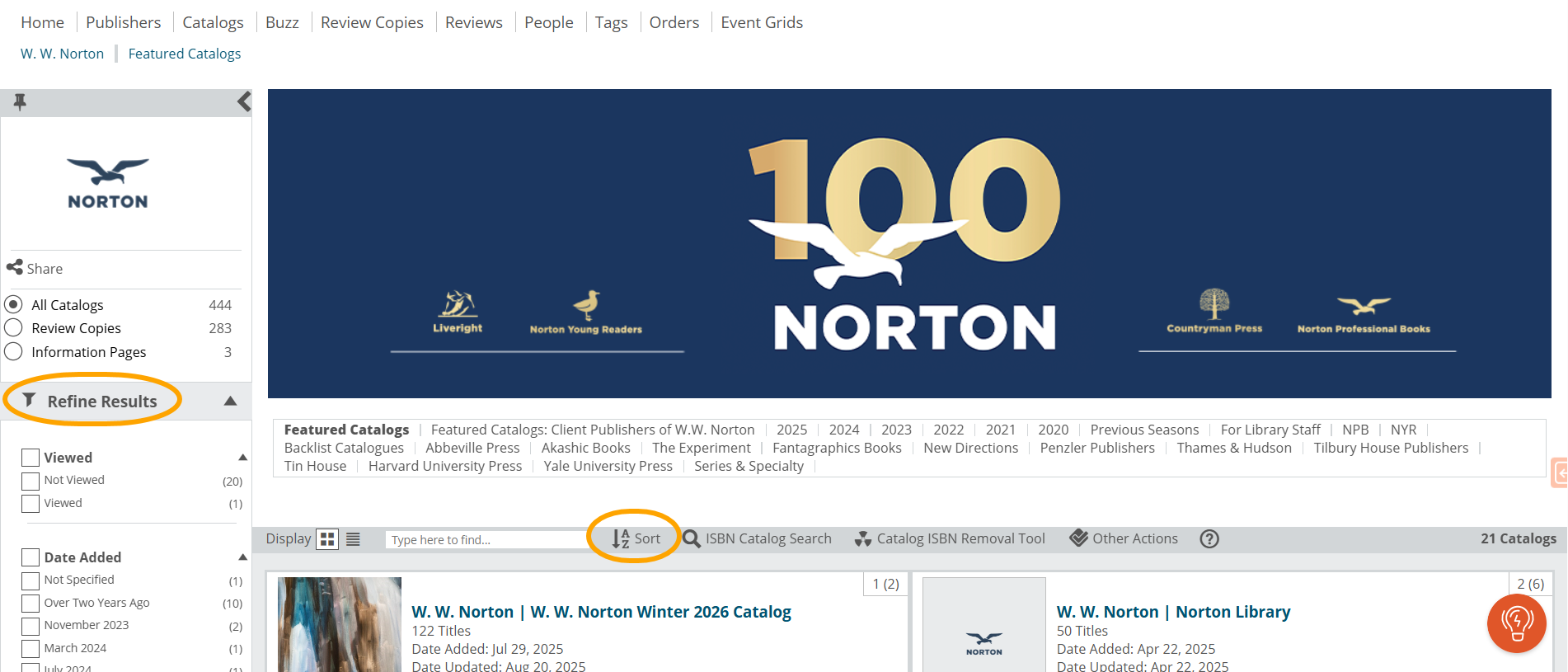The image size is (1568, 672).
Task: Open the Buzz menu item
Action: pyautogui.click(x=282, y=22)
